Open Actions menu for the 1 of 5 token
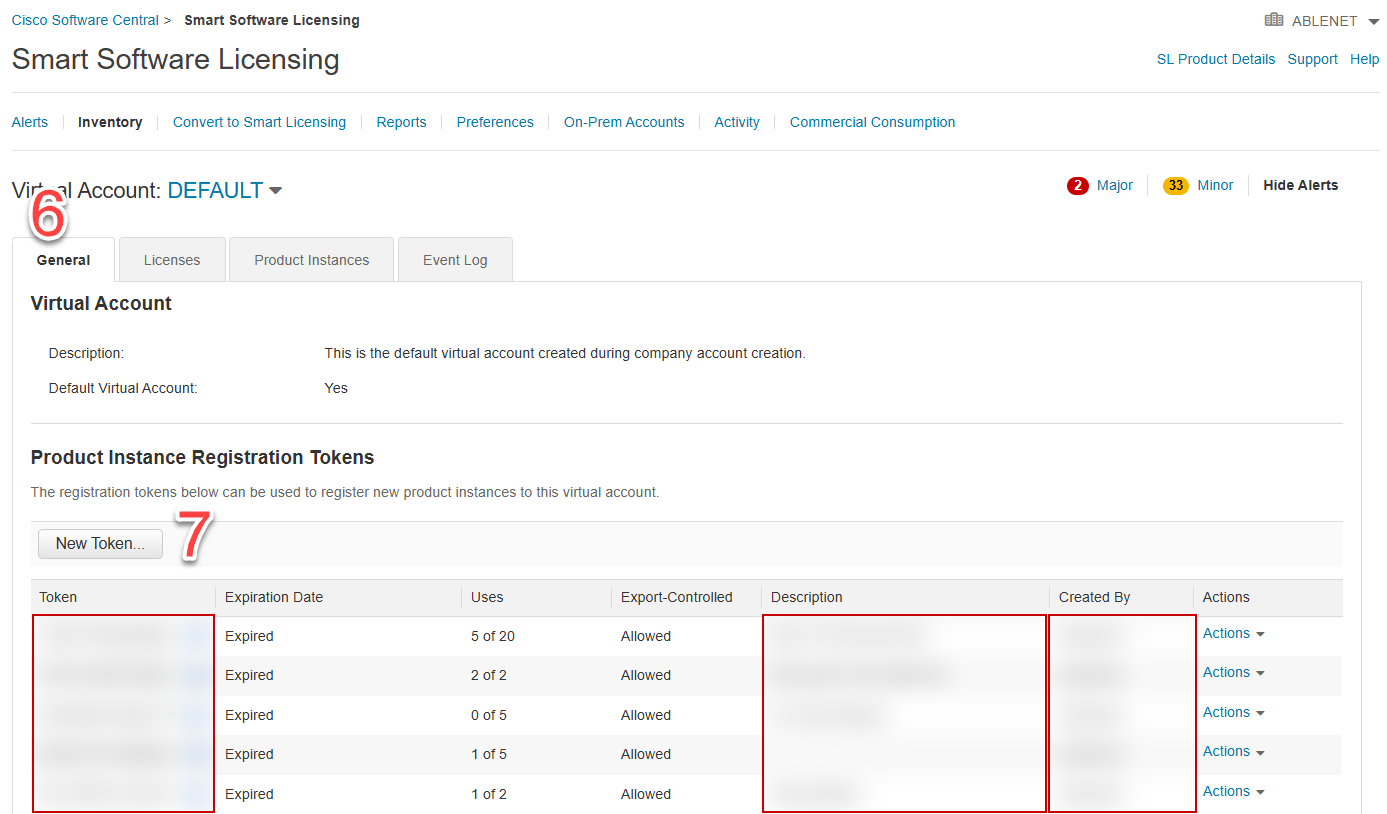This screenshot has width=1387, height=814. [1234, 752]
